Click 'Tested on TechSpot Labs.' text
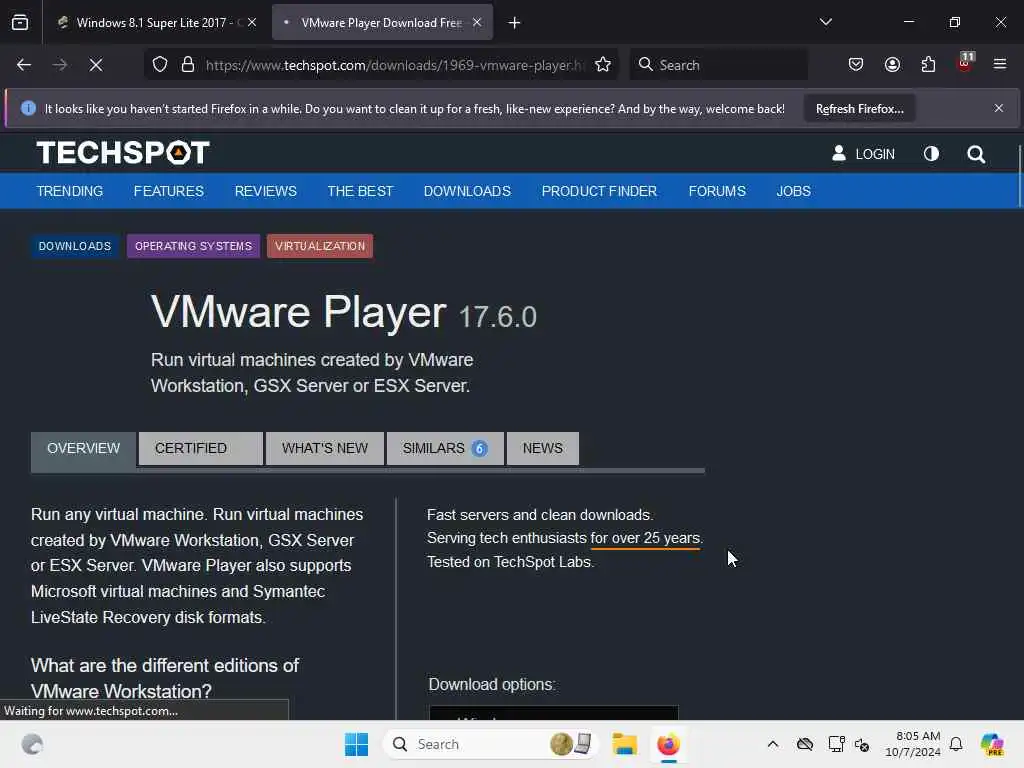 pyautogui.click(x=510, y=562)
